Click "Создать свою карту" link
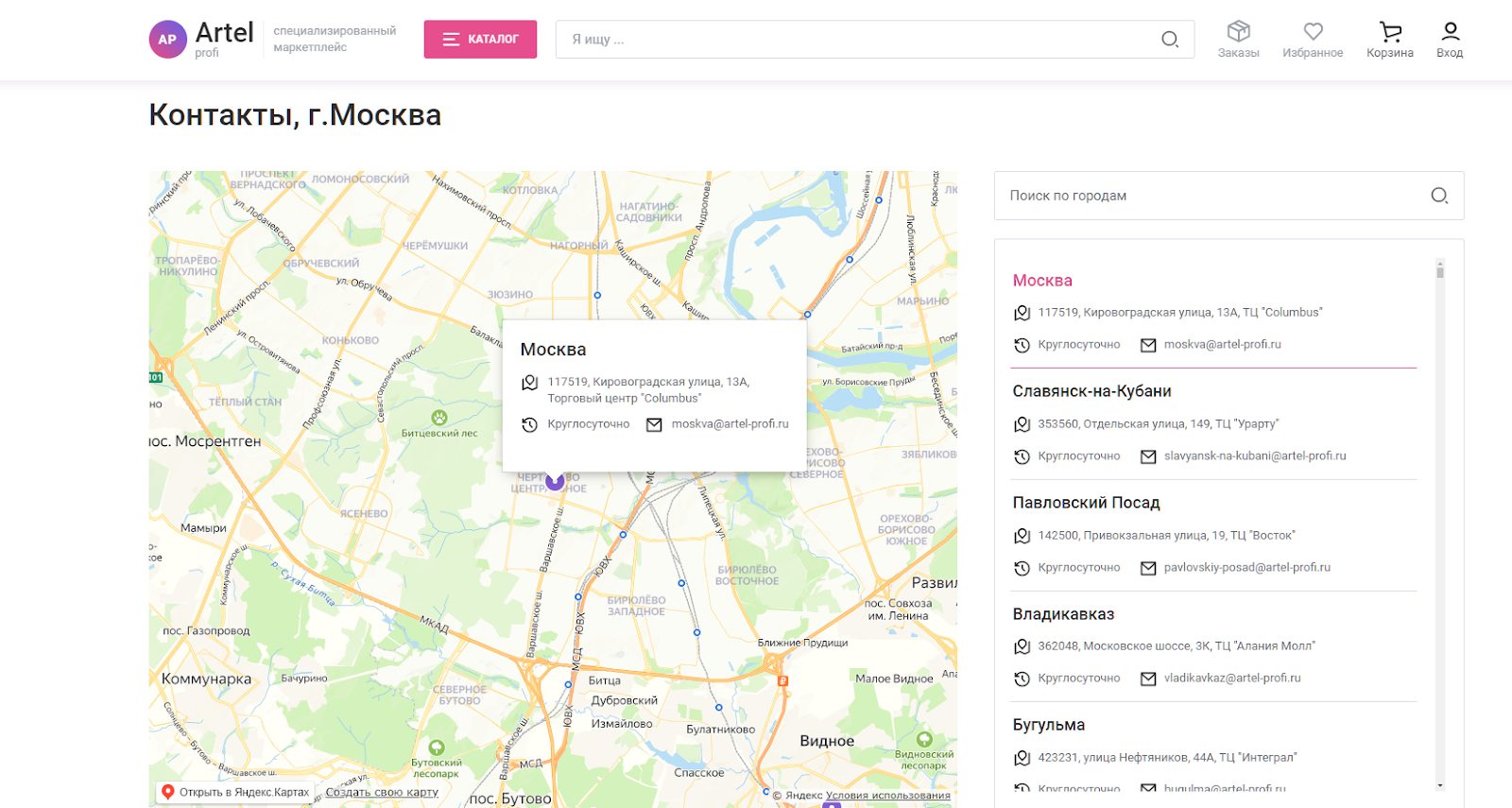The width and height of the screenshot is (1512, 808). 382,792
